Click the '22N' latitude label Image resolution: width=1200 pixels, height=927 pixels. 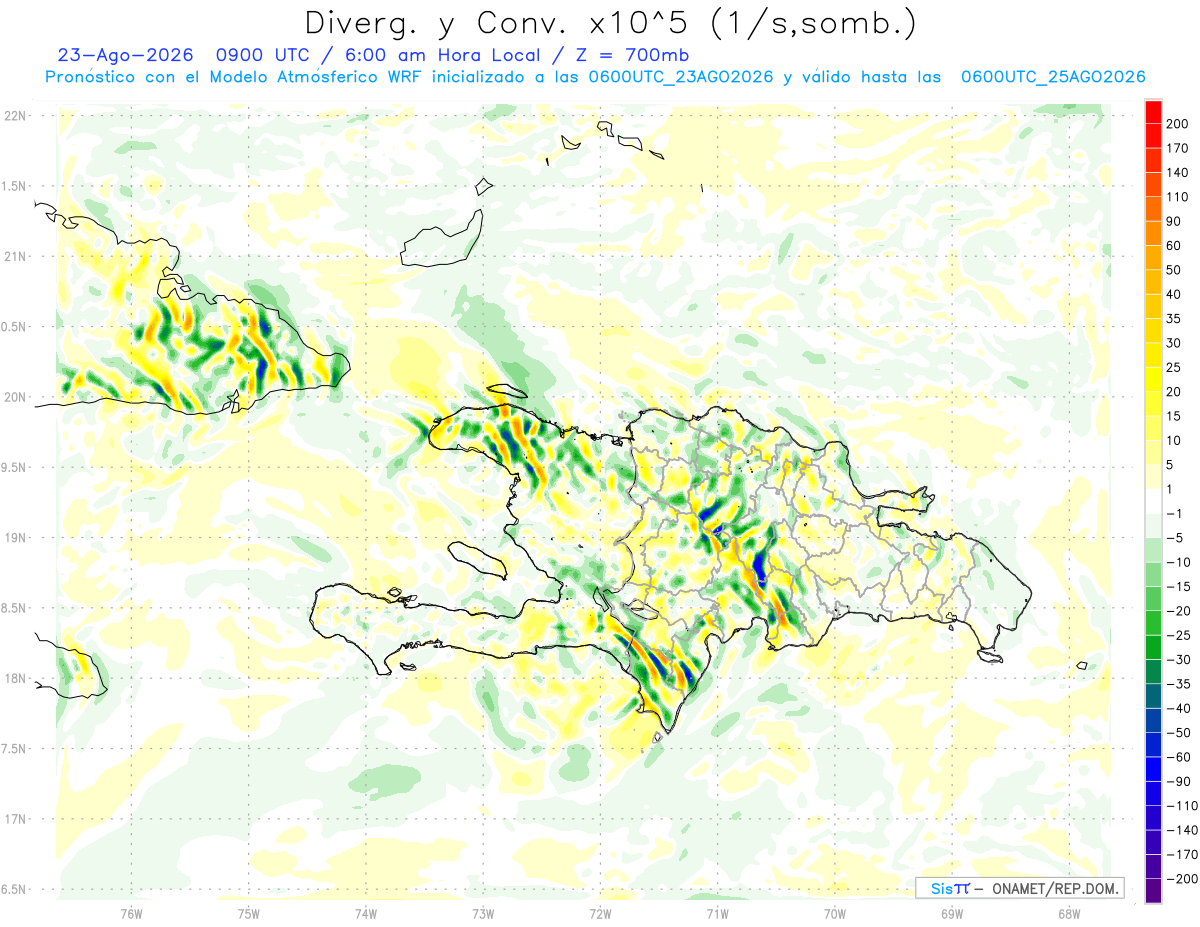click(15, 116)
